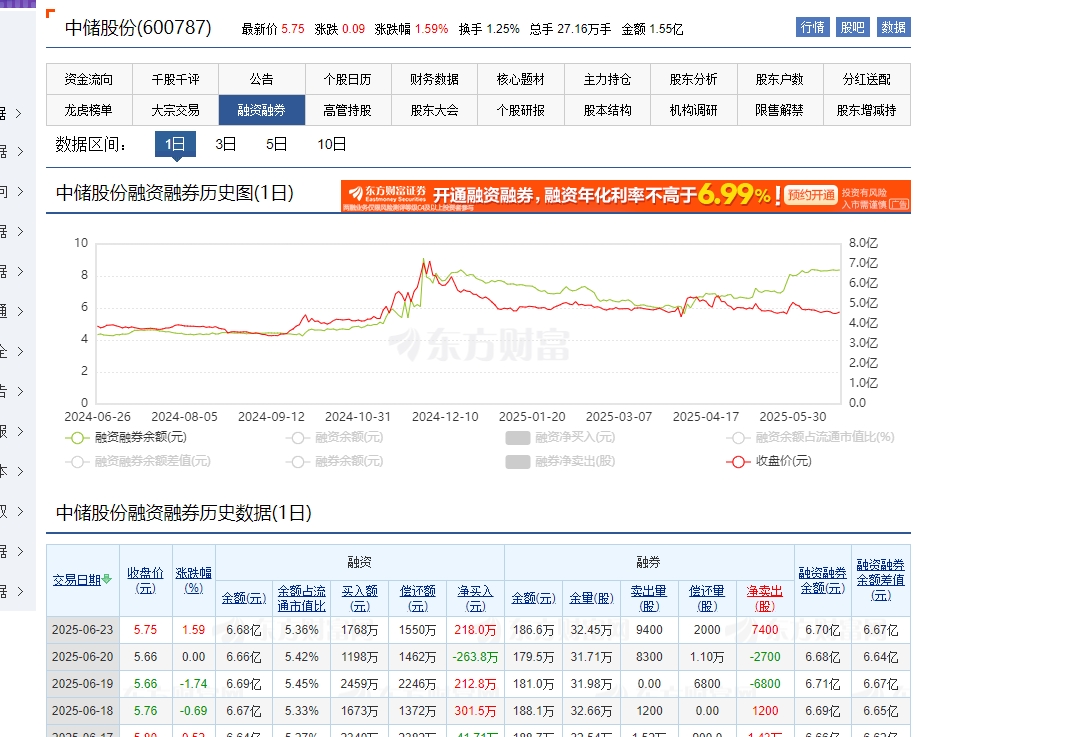Open the 财务数据 tab
Screen dimensions: 1086x737
434,79
